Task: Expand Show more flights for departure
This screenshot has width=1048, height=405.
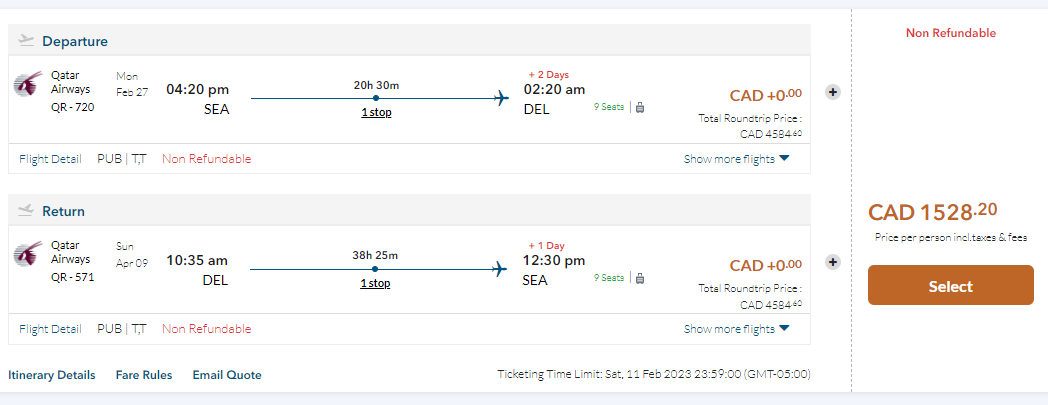Action: click(736, 159)
